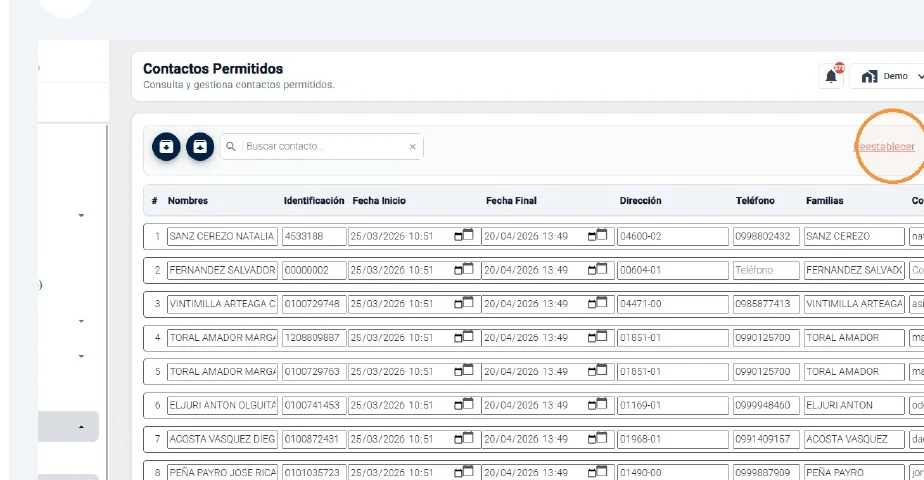The image size is (924, 480).
Task: Click identification field 0100729763
Action: [x=314, y=372]
